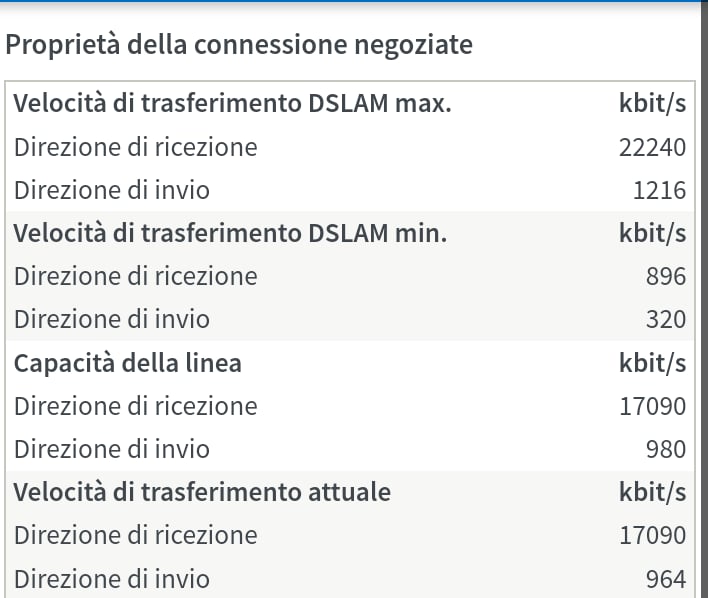Click the 964 current send speed value

click(666, 578)
